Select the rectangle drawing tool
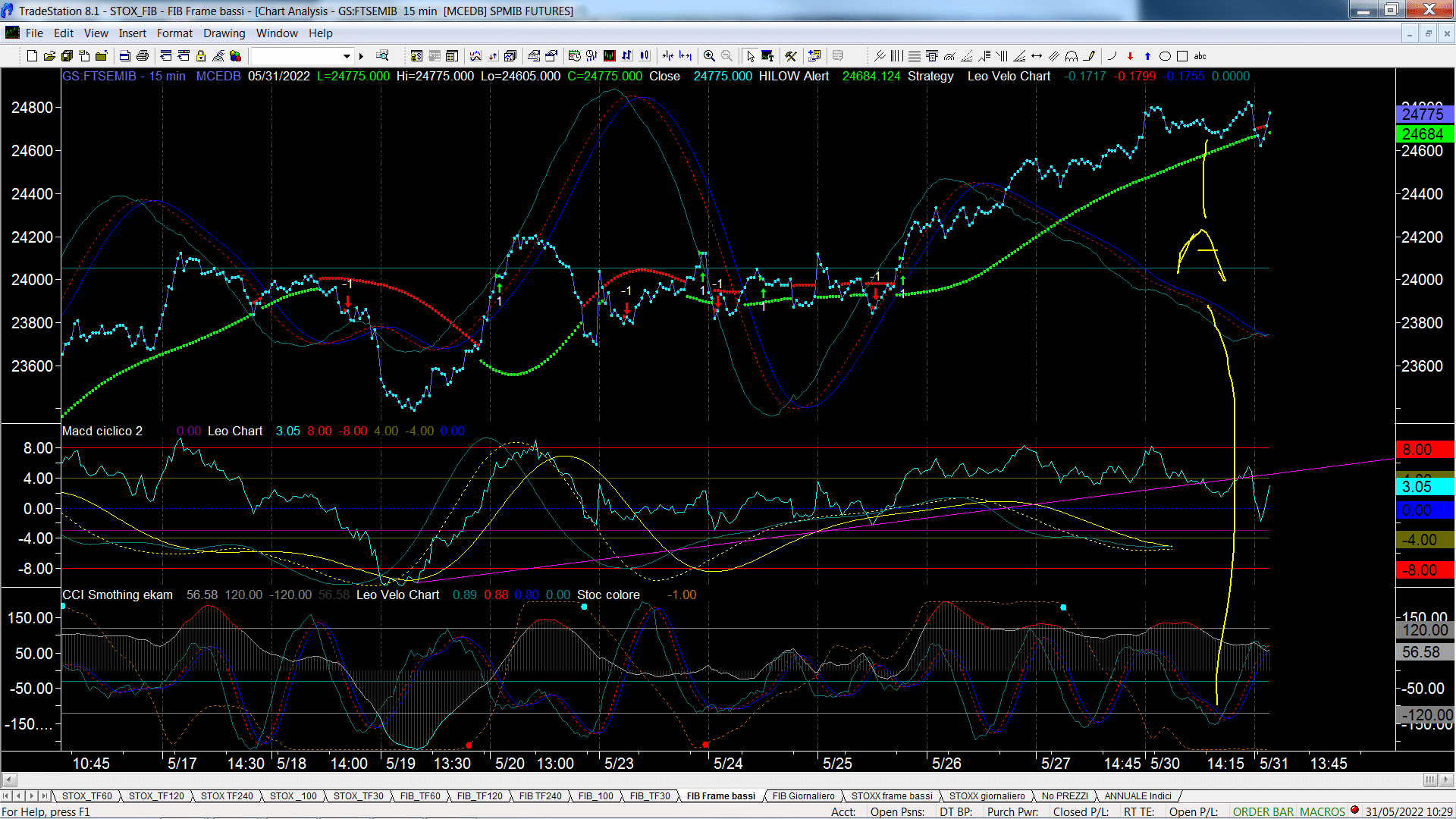 pos(1181,56)
